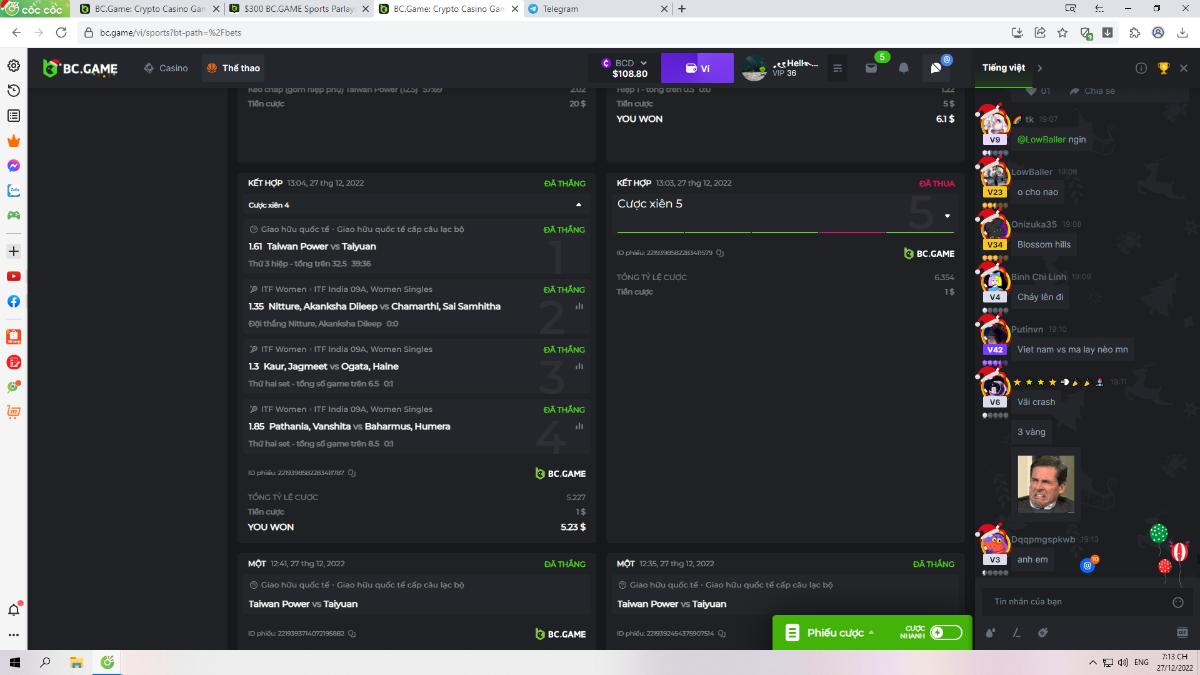Open Windows Start menu on taskbar

(14, 663)
